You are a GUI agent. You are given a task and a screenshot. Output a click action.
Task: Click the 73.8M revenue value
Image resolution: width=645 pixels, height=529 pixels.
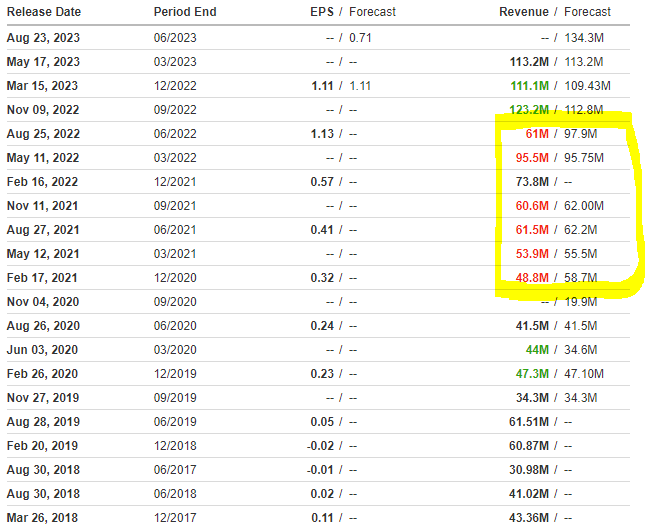click(x=529, y=182)
